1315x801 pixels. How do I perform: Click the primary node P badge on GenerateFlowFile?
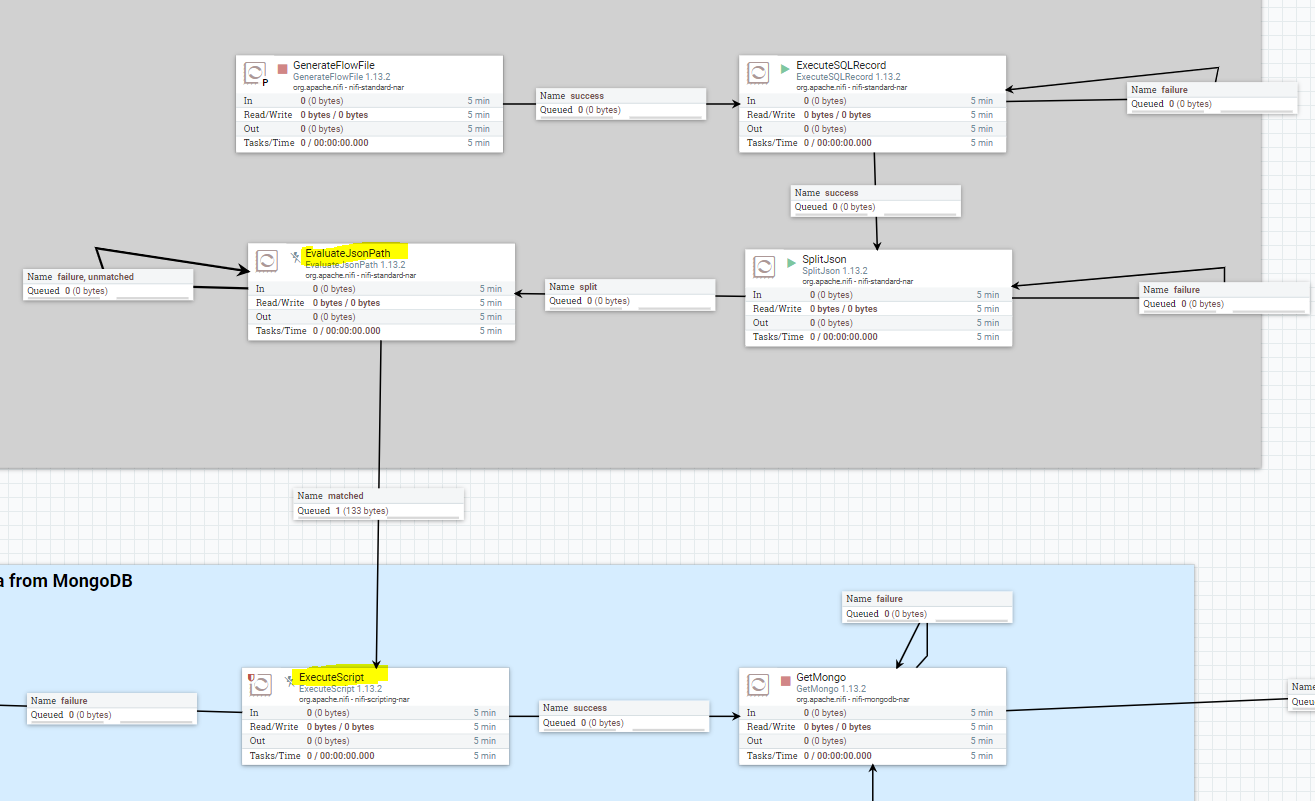[x=265, y=83]
